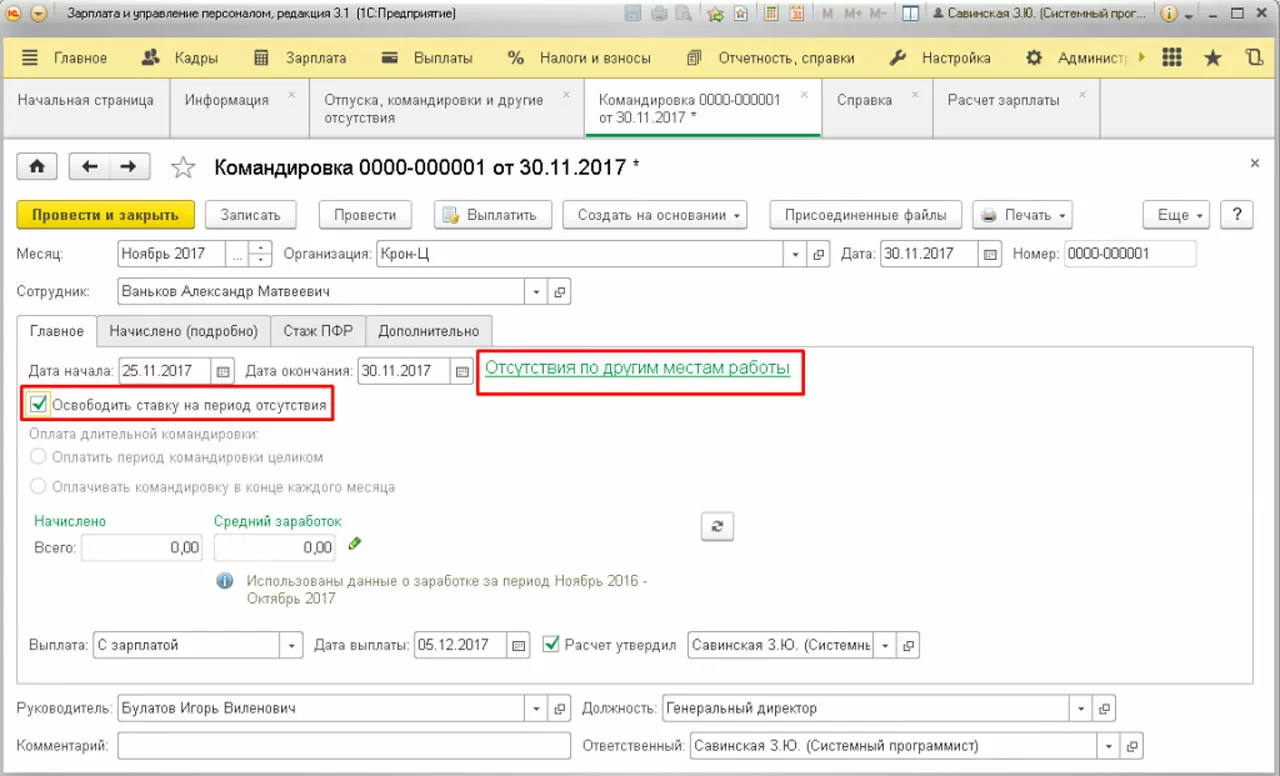This screenshot has width=1280, height=776.
Task: Go forward with the right arrow
Action: point(129,167)
